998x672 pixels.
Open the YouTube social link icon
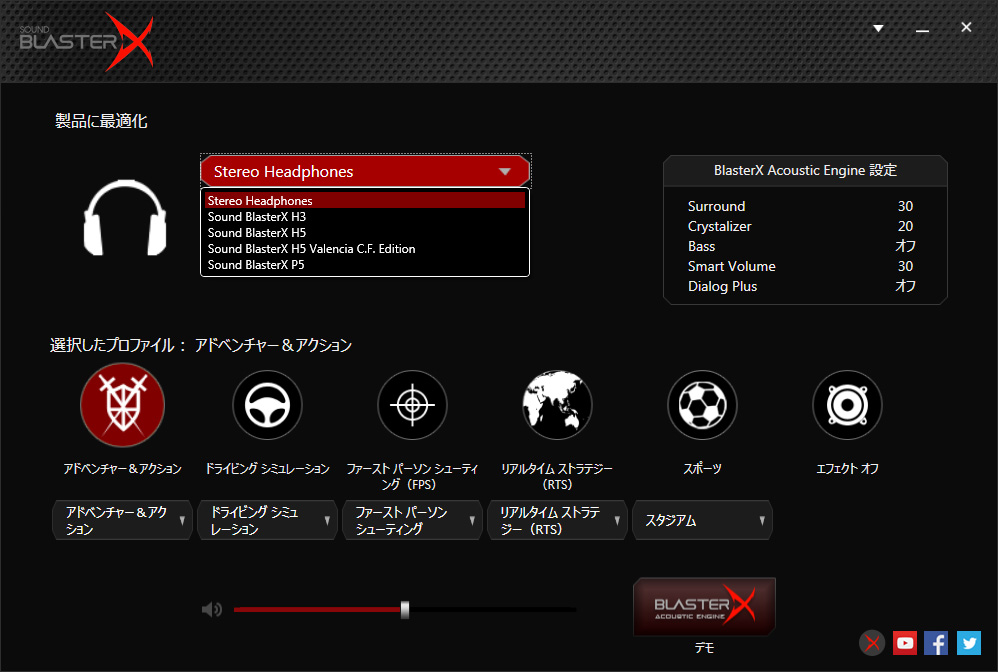pyautogui.click(x=906, y=643)
